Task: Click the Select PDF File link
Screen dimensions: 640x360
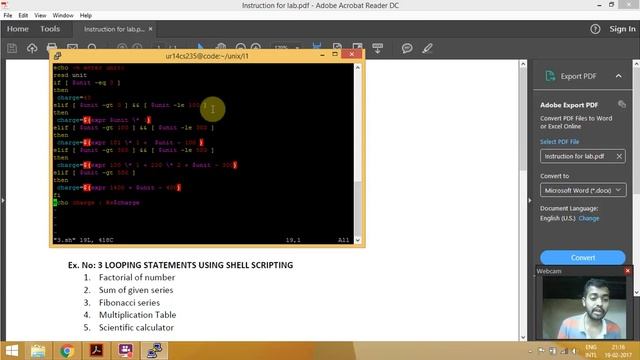Action: 559,142
